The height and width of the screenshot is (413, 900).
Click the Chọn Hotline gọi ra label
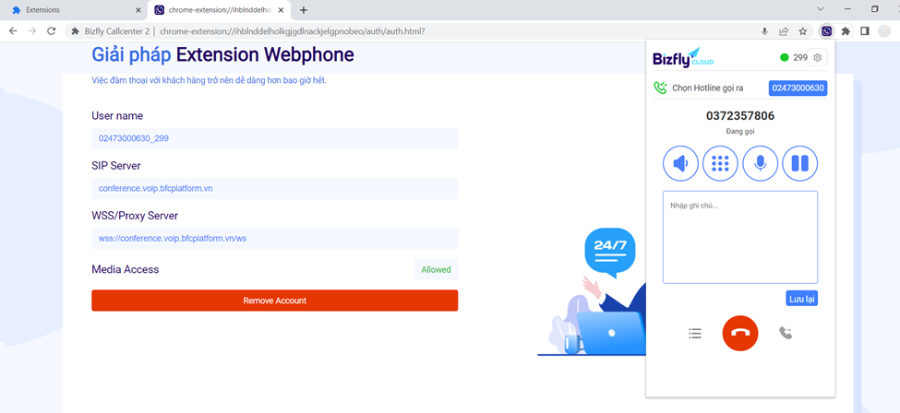click(708, 88)
